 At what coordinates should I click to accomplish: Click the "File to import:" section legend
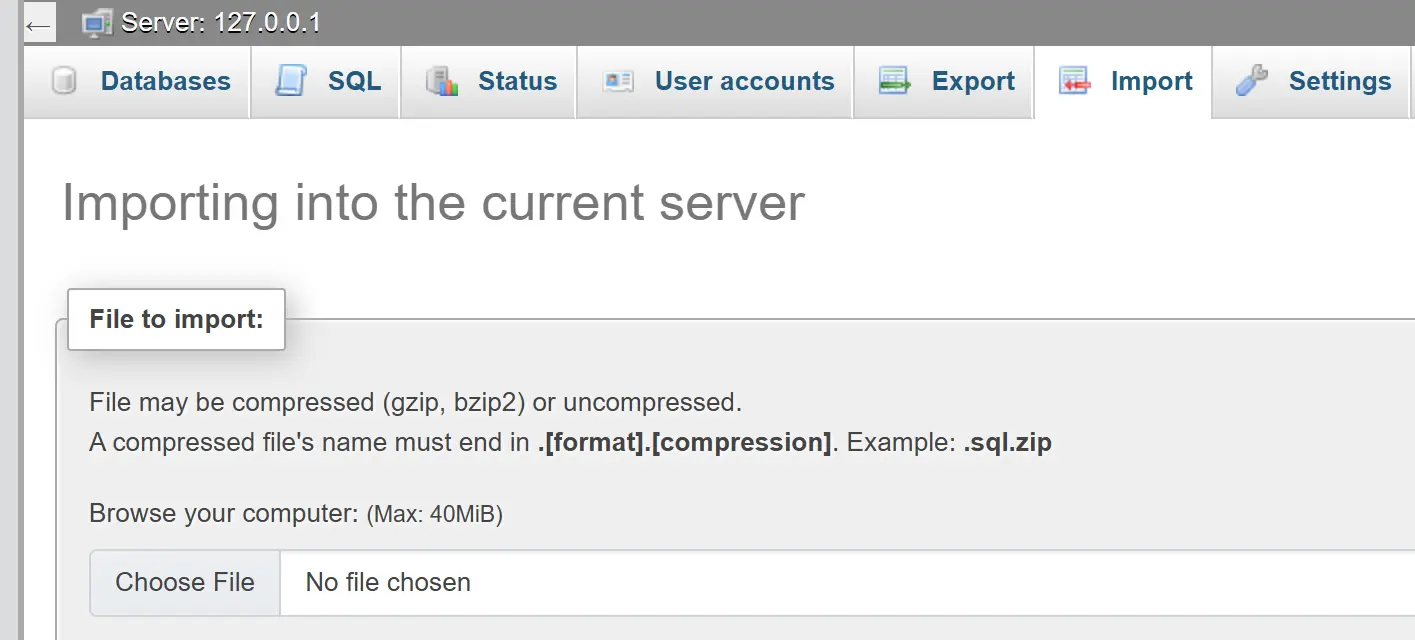point(176,319)
